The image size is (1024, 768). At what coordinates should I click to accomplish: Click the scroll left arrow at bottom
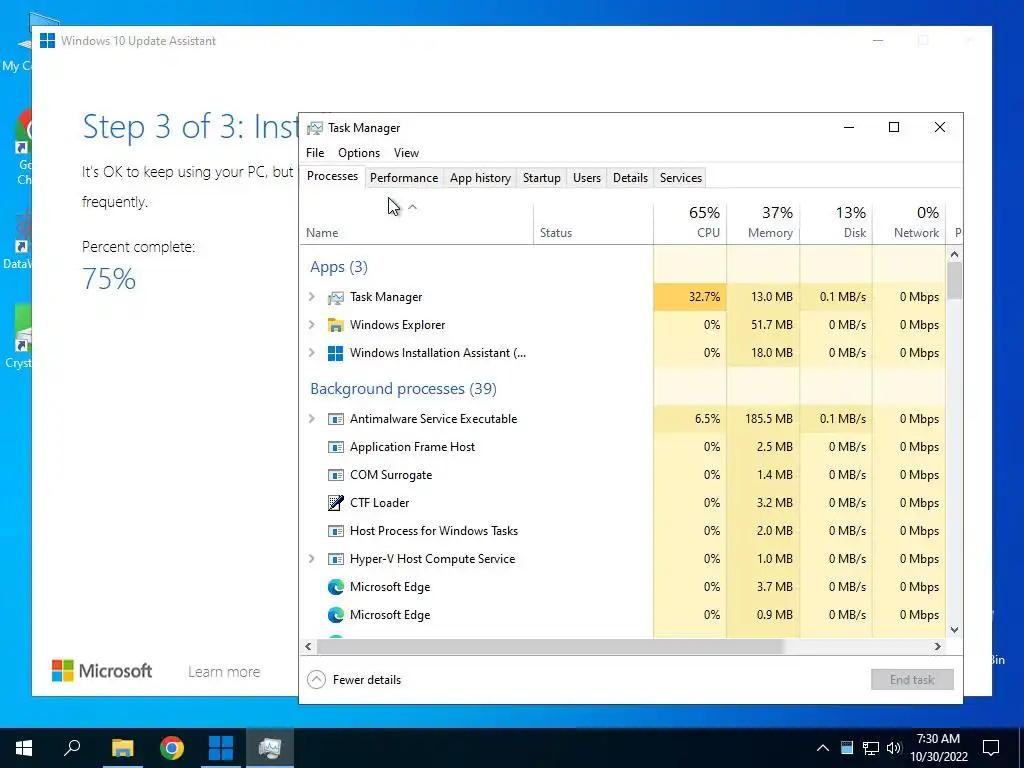[308, 647]
